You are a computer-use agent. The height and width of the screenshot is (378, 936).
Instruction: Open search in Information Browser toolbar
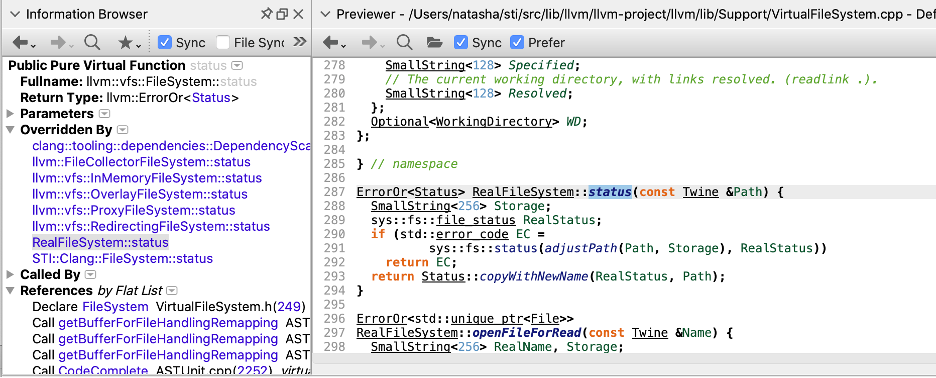coord(92,42)
